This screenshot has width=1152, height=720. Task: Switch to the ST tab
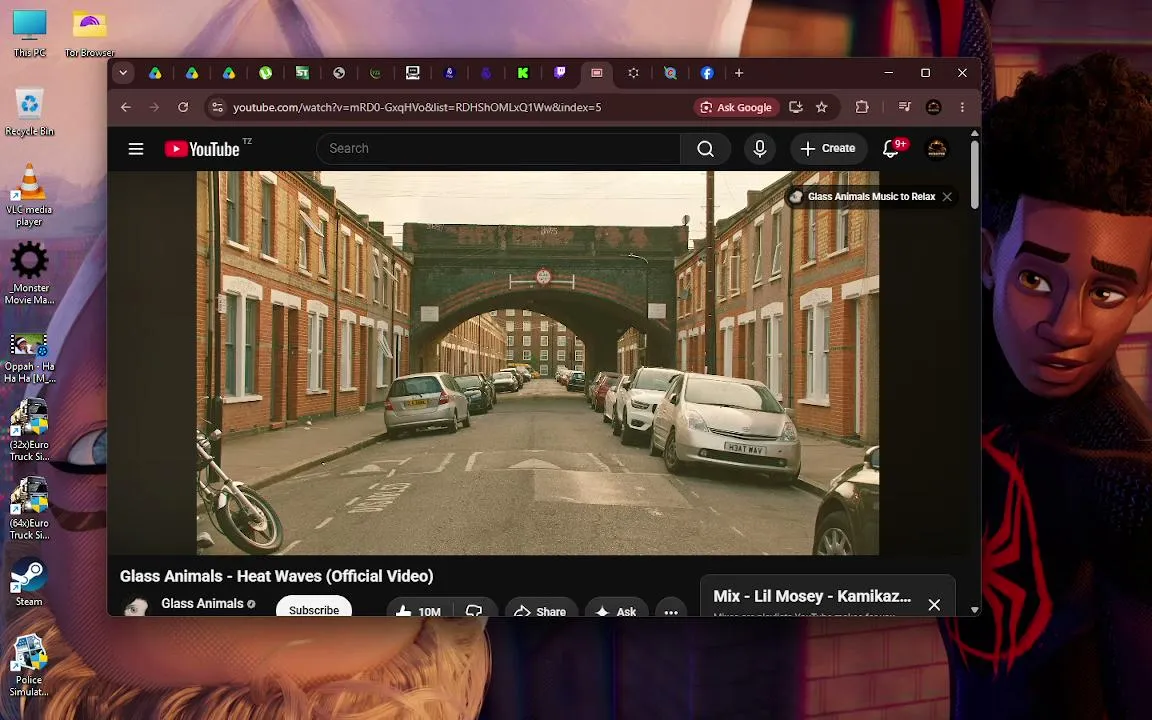click(x=302, y=73)
